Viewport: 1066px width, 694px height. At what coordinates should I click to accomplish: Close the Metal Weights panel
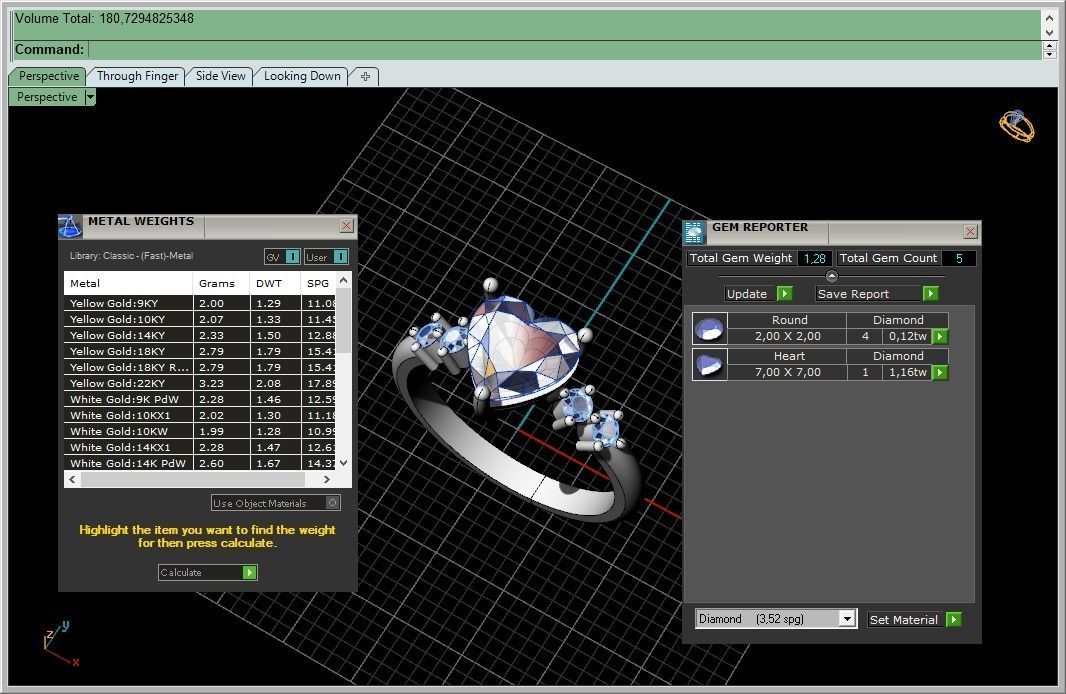point(347,226)
